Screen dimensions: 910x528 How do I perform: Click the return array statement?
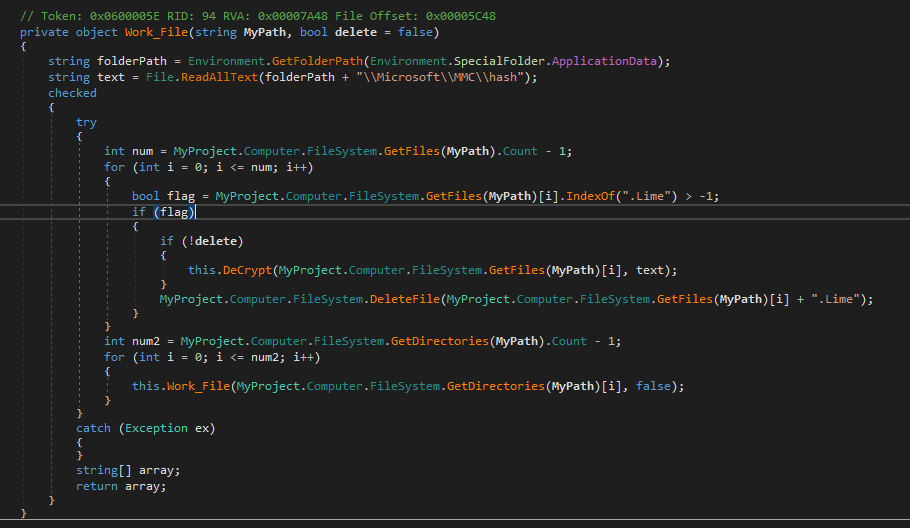click(118, 487)
